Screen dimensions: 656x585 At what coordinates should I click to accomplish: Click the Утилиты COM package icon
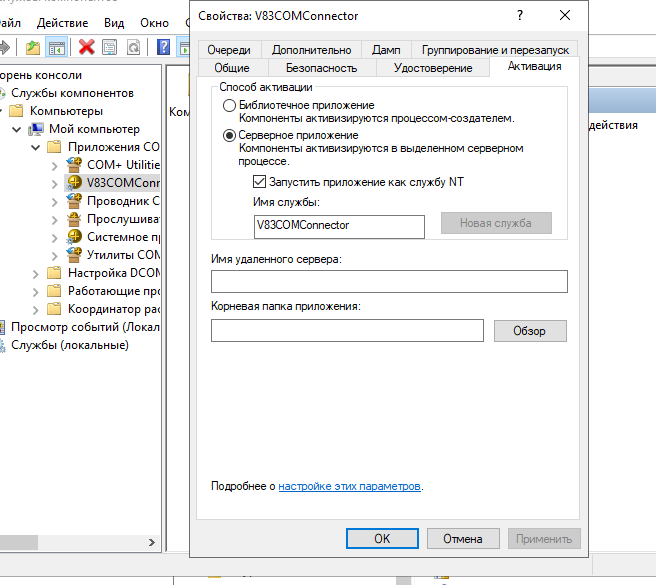coord(74,254)
